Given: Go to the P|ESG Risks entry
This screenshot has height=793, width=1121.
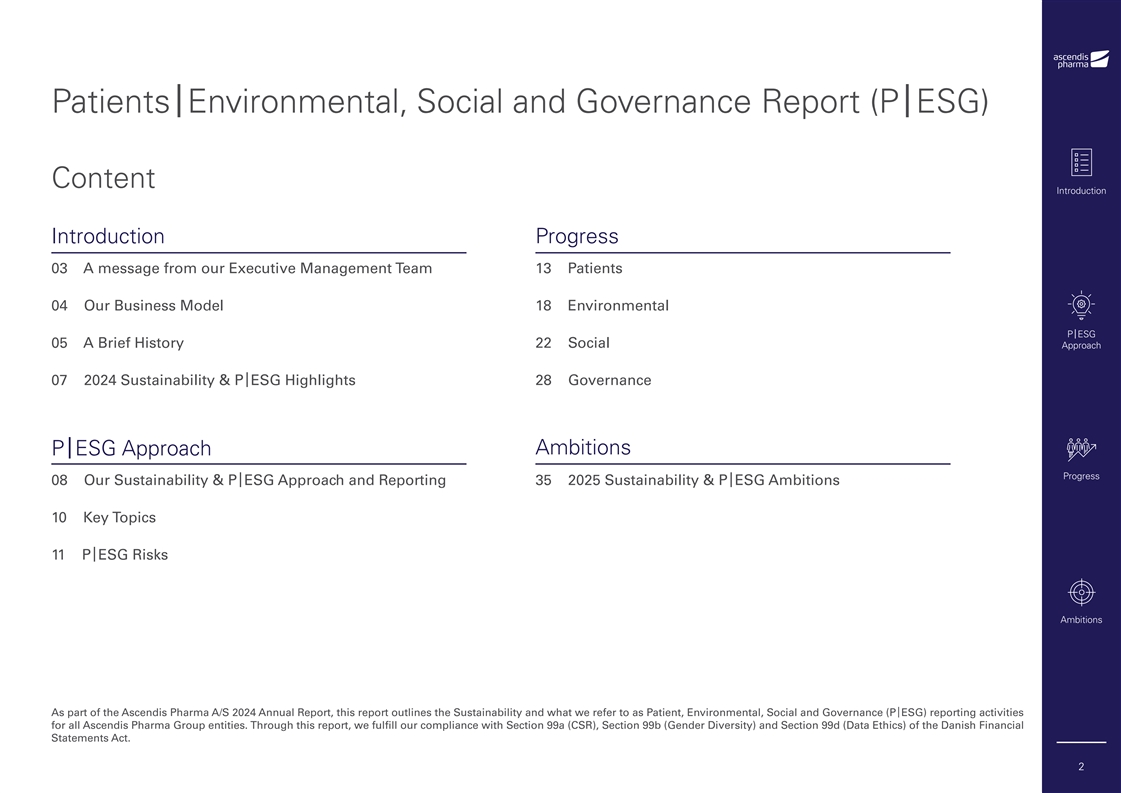Looking at the screenshot, I should pyautogui.click(x=124, y=555).
